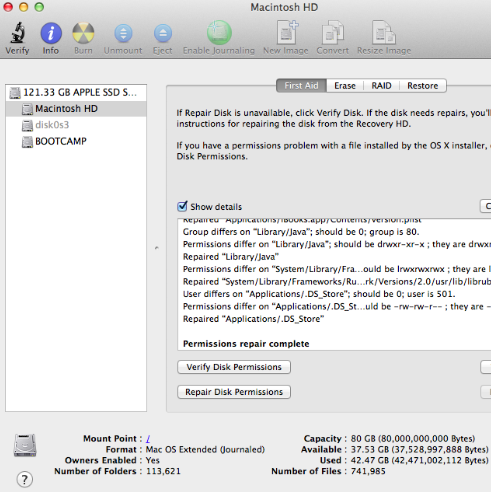Click the Capacity value 80 GB

[x=413, y=439]
